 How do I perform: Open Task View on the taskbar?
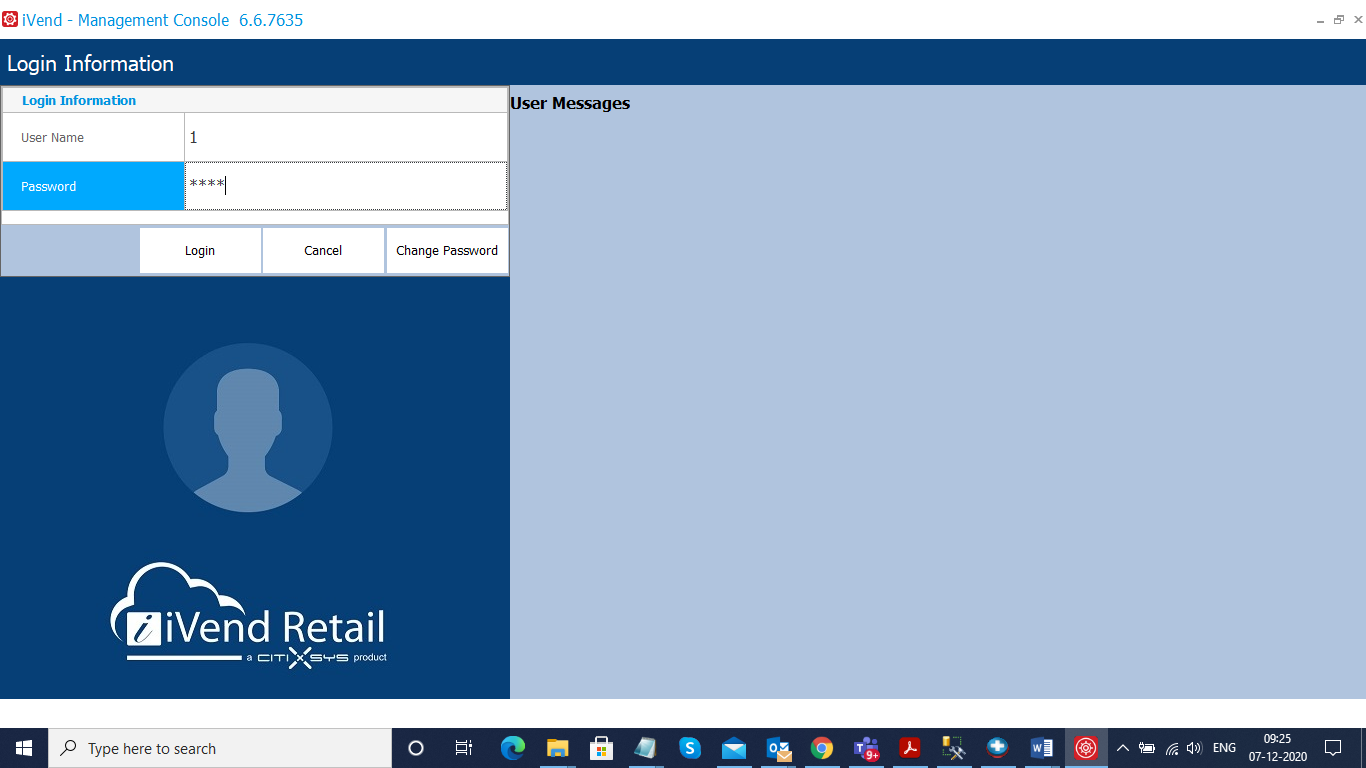(464, 748)
